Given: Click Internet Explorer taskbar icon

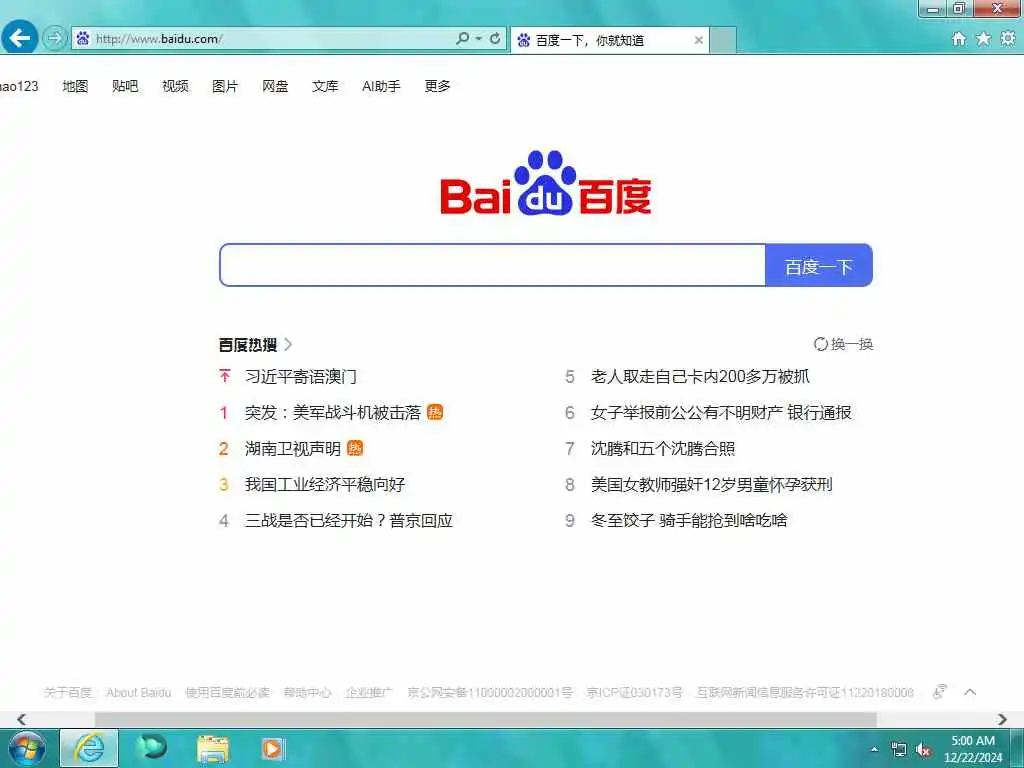Looking at the screenshot, I should [89, 748].
